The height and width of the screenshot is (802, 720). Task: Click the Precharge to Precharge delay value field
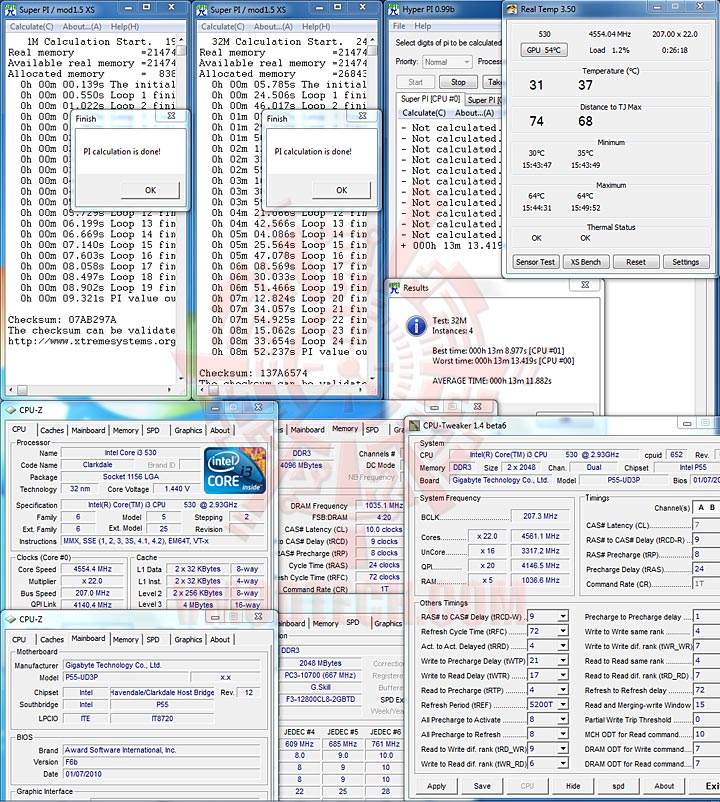tap(706, 617)
